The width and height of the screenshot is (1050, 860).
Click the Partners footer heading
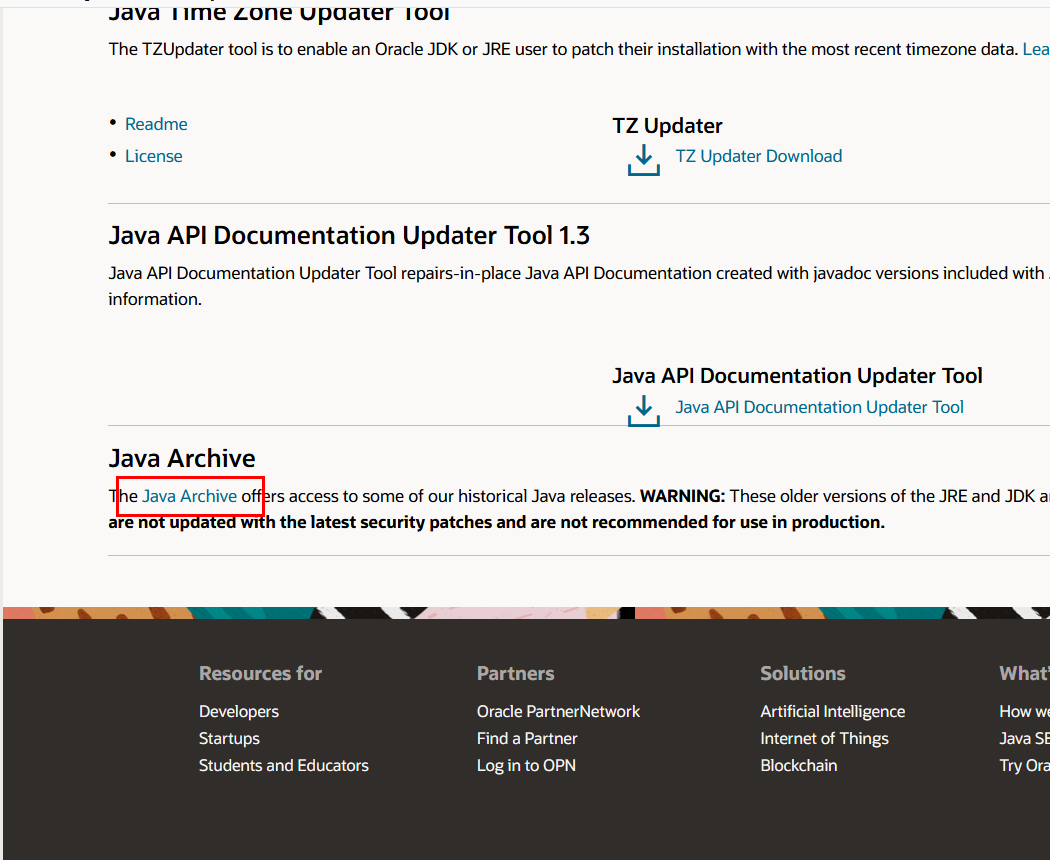pos(516,673)
